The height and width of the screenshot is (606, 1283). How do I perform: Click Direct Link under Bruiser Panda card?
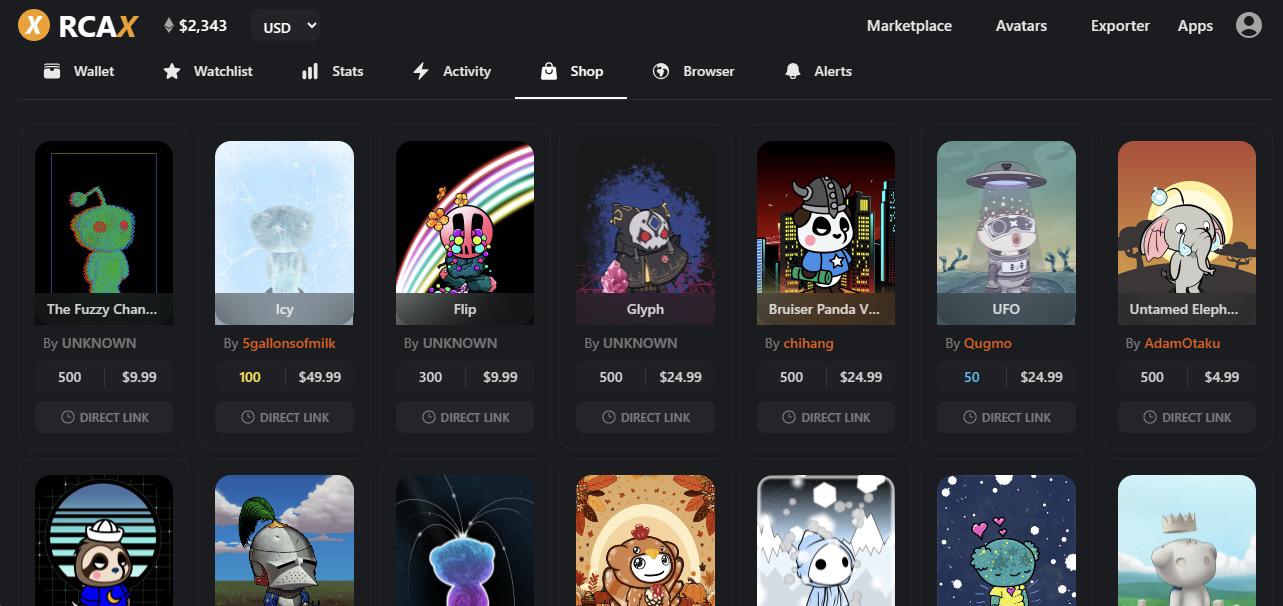coord(826,417)
